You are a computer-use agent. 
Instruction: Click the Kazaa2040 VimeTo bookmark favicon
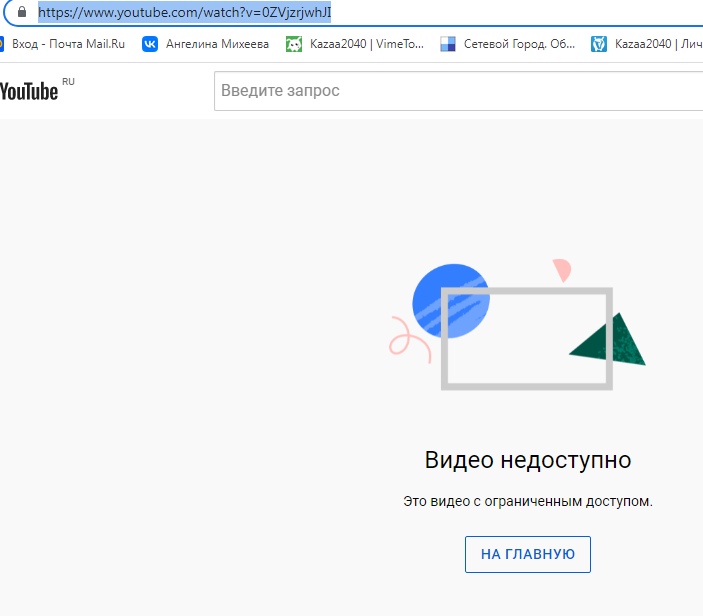[x=294, y=44]
